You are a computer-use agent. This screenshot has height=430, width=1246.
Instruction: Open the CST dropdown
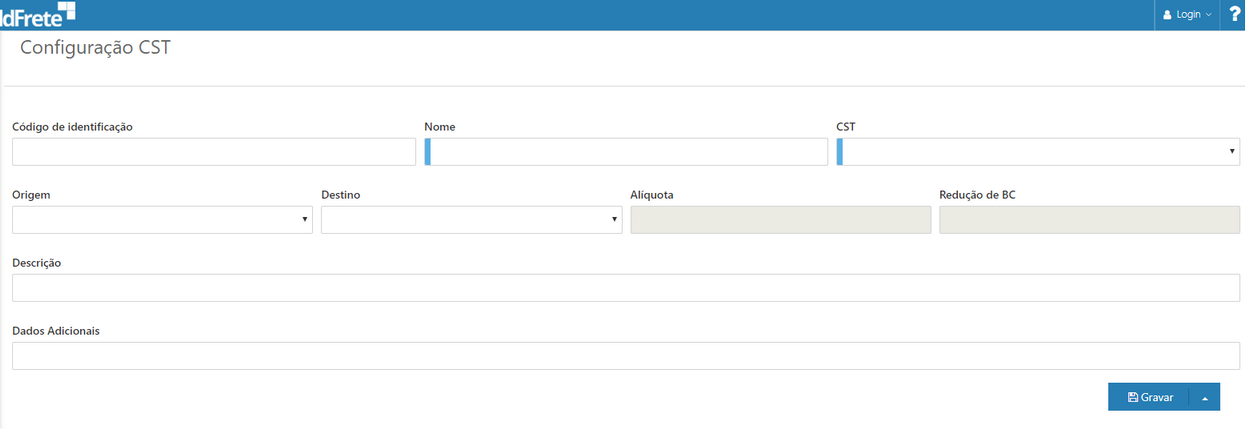[x=1039, y=152]
